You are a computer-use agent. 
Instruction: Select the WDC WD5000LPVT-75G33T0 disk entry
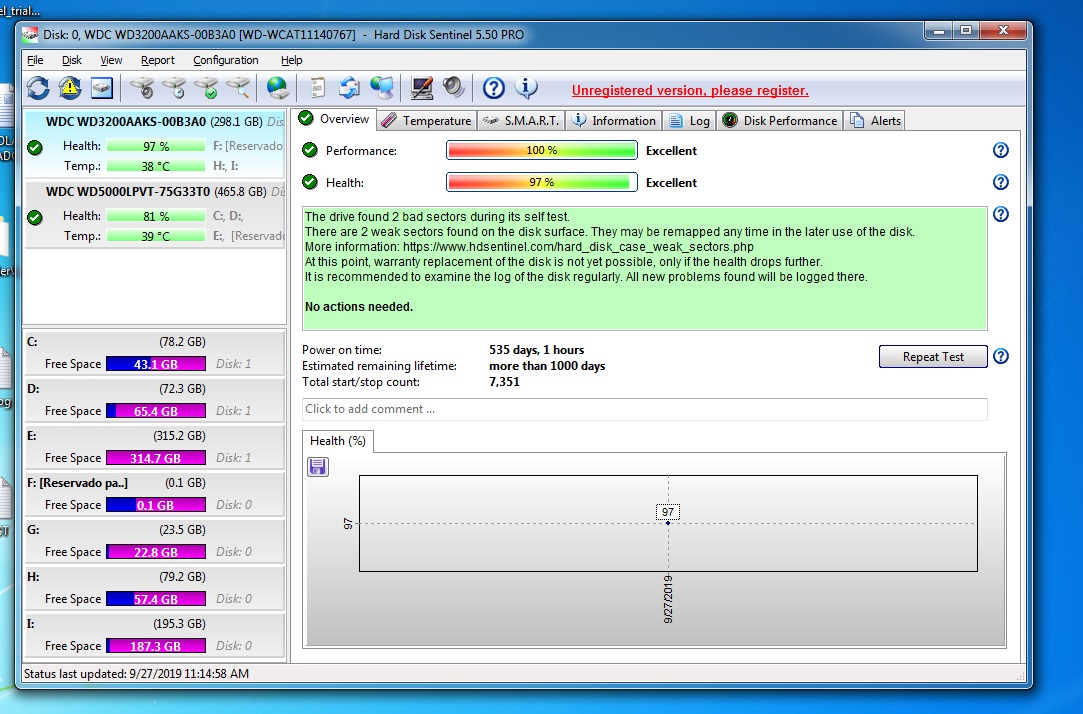coord(154,213)
